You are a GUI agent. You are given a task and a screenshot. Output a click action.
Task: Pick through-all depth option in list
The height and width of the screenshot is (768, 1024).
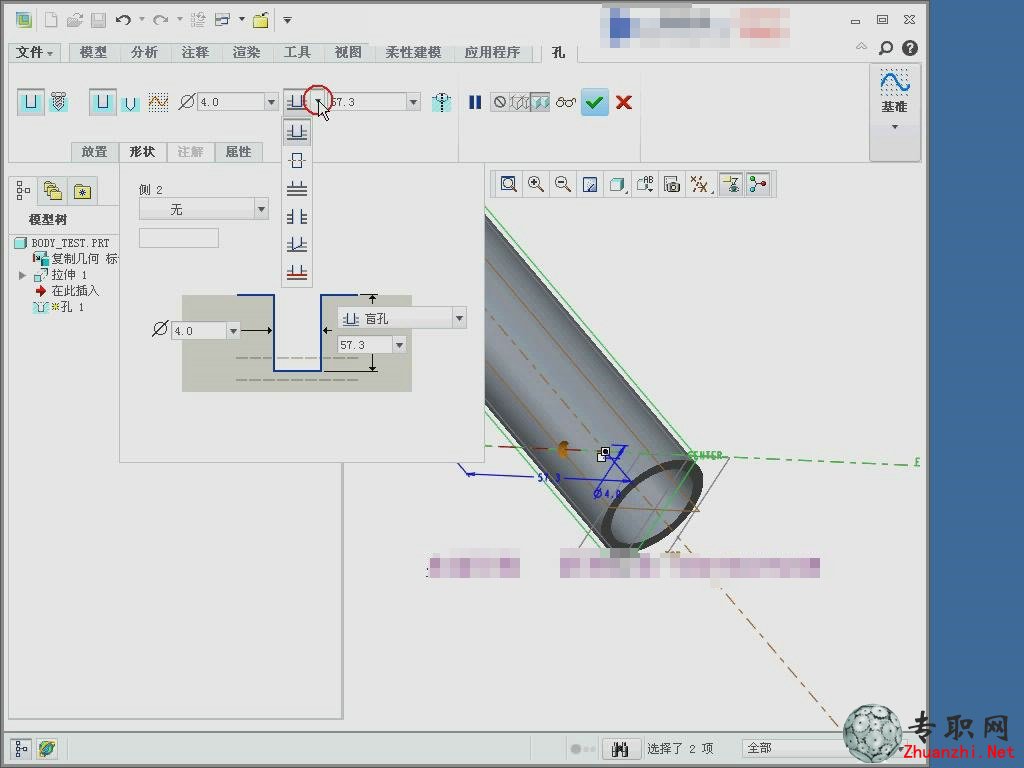pos(296,217)
